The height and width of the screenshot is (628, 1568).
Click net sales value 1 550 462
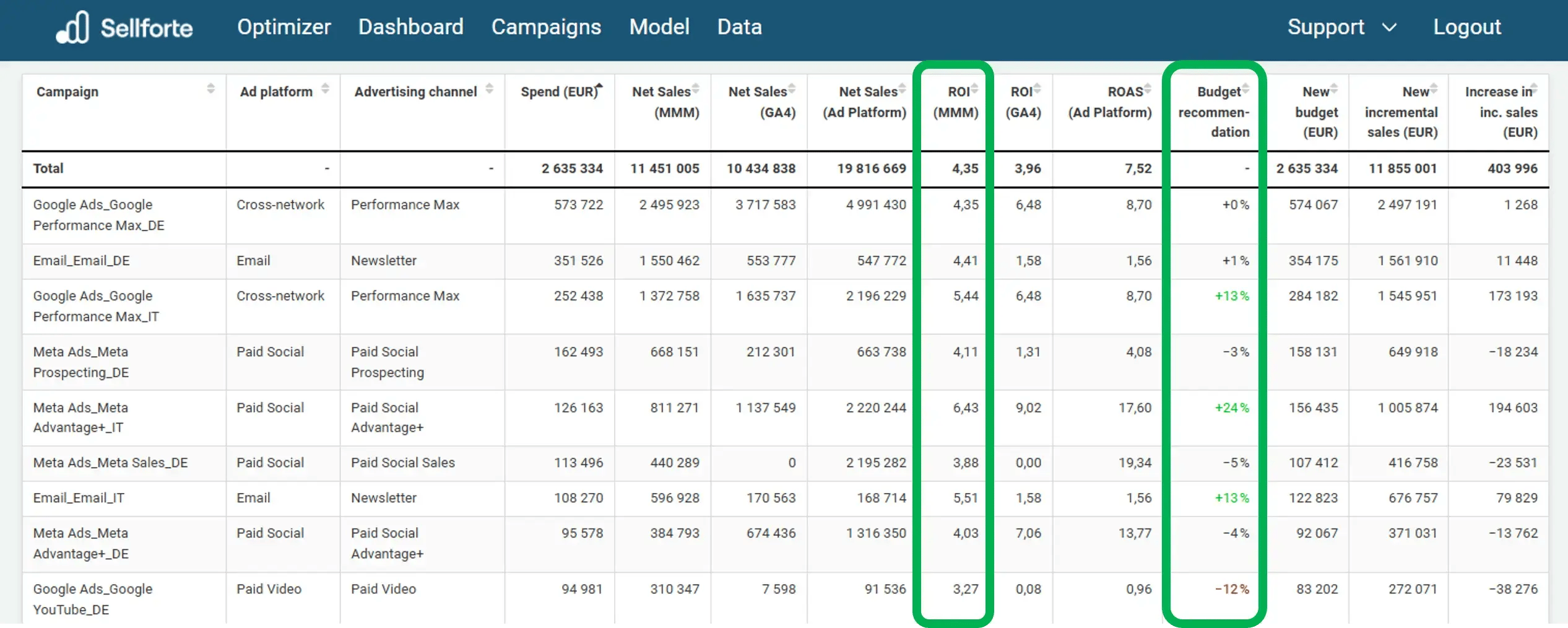(669, 261)
